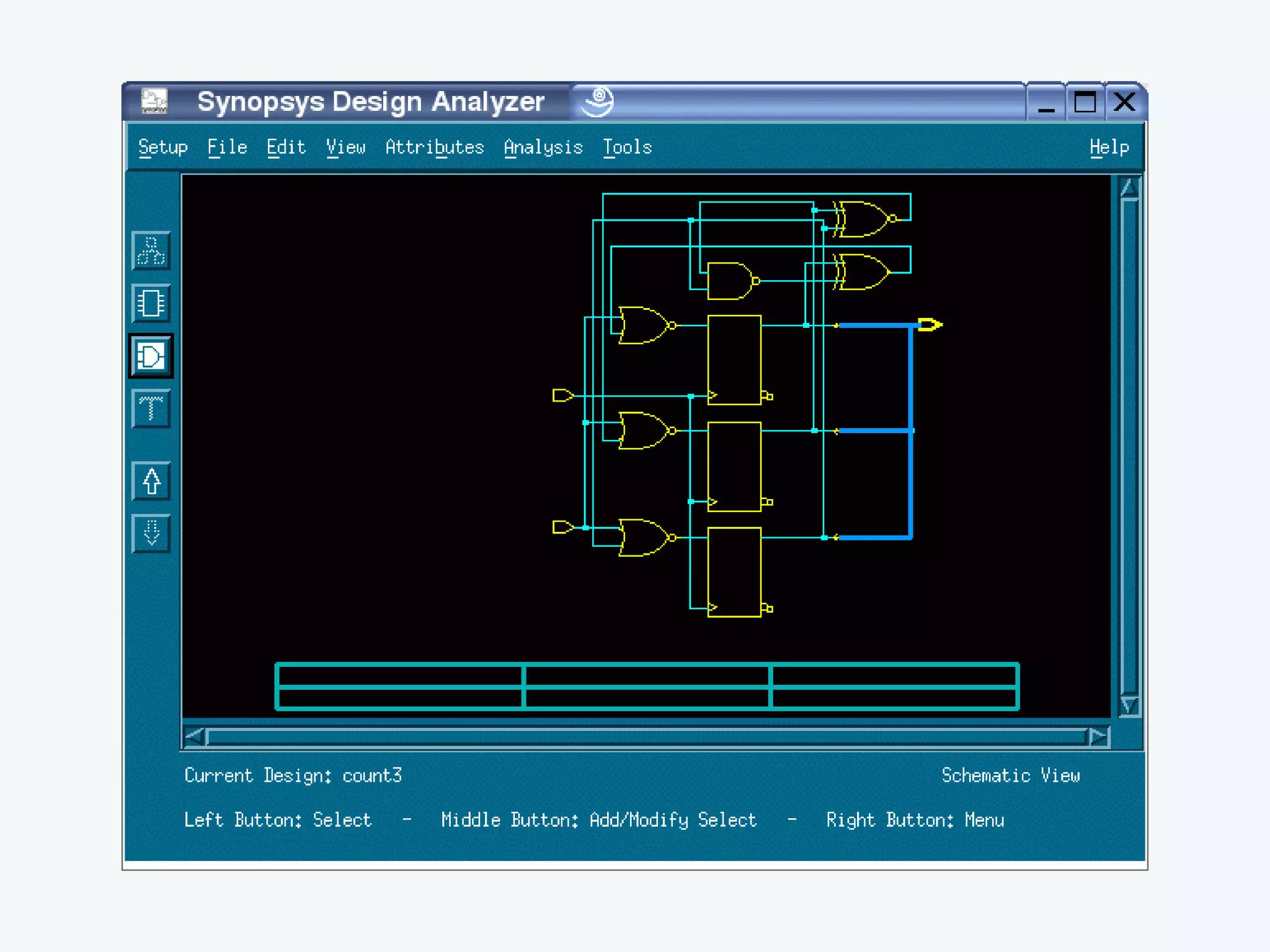This screenshot has width=1270, height=952.
Task: Expand the Analysis menu
Action: (543, 148)
